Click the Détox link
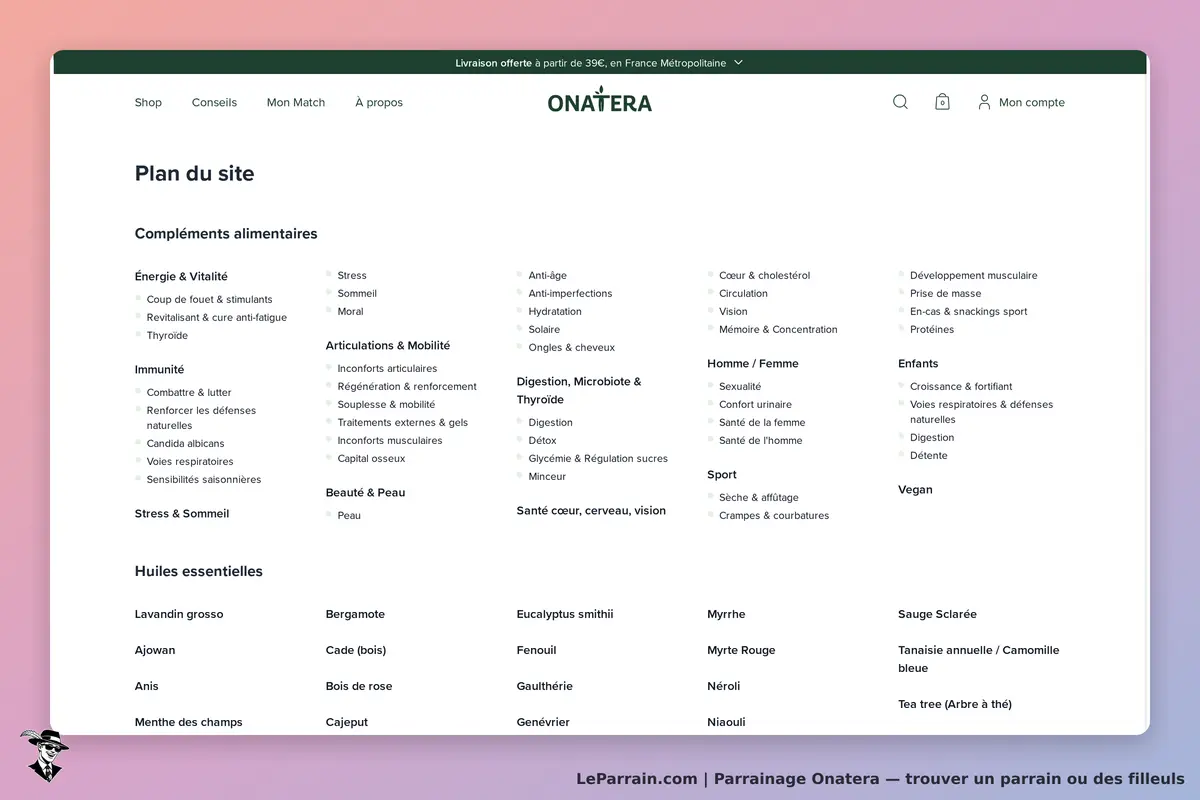Viewport: 1200px width, 800px height. (543, 440)
